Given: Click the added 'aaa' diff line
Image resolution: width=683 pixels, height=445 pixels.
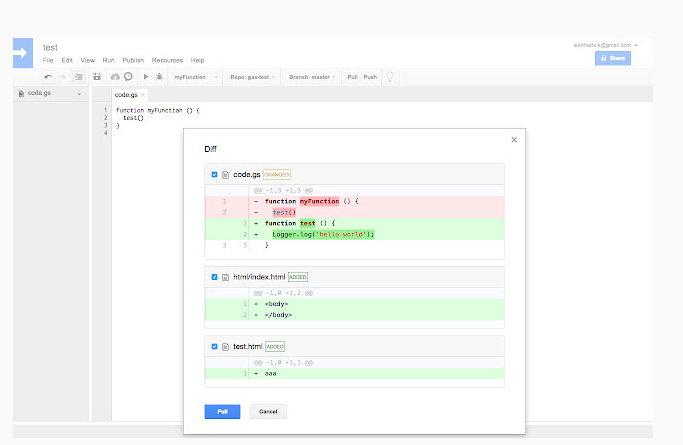Looking at the screenshot, I should 355,374.
